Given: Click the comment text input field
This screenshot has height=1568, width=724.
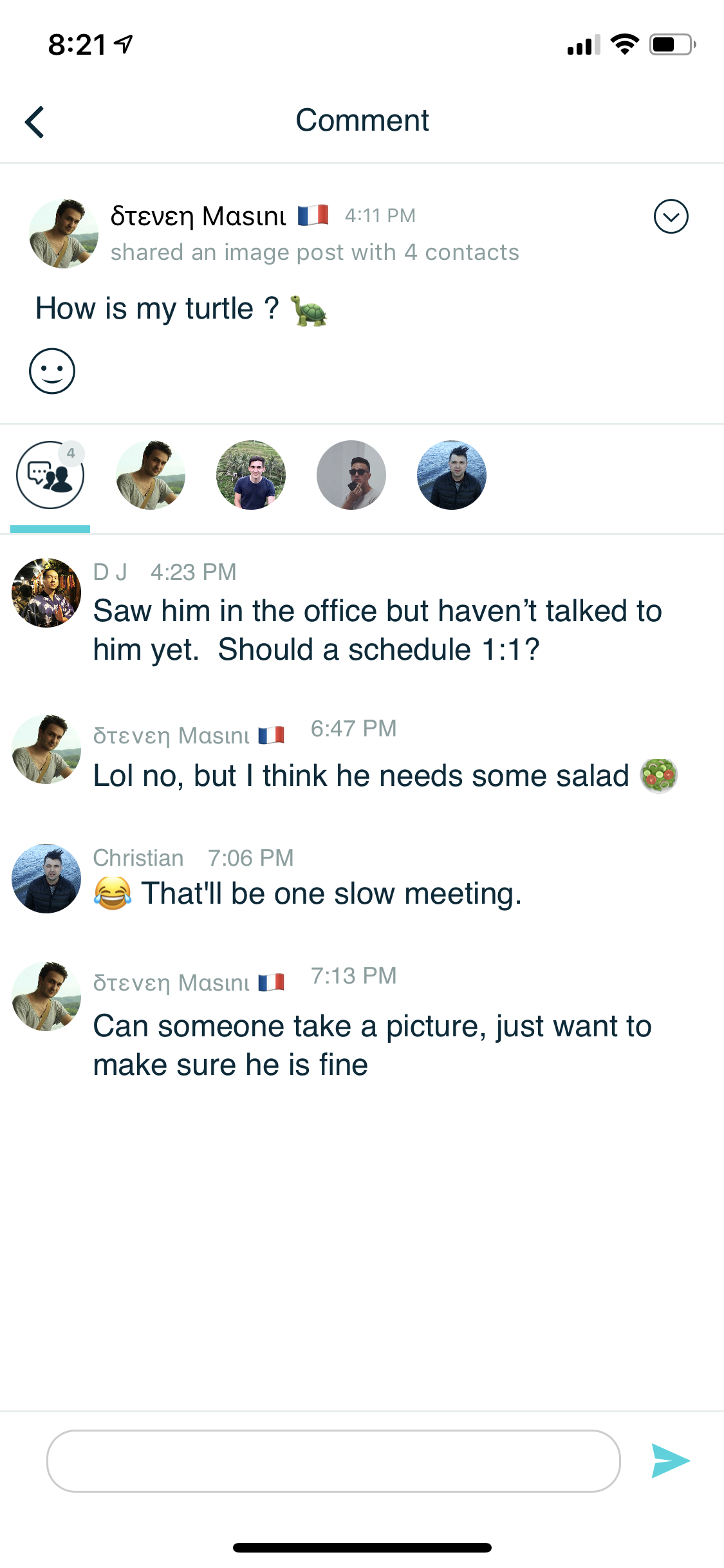Looking at the screenshot, I should pyautogui.click(x=333, y=1461).
